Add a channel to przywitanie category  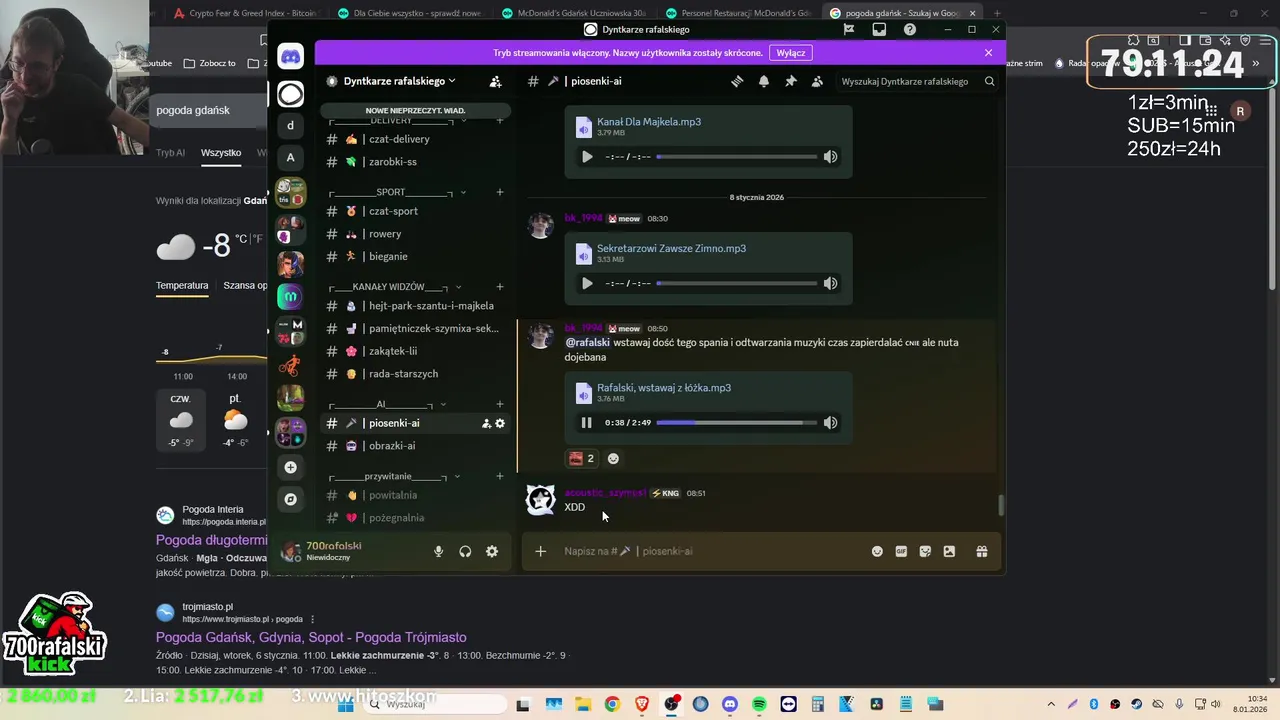pos(500,476)
